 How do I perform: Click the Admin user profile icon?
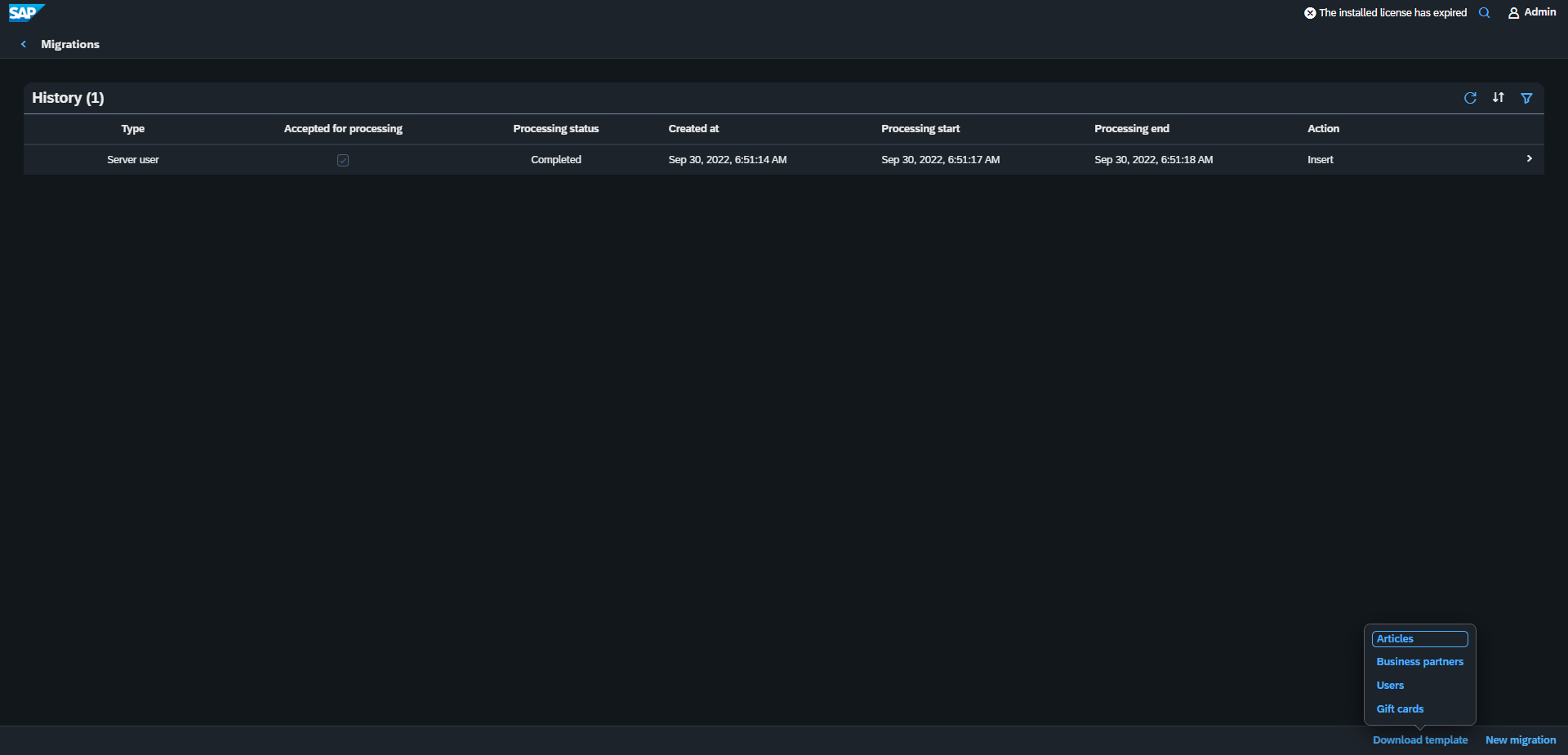coord(1513,13)
